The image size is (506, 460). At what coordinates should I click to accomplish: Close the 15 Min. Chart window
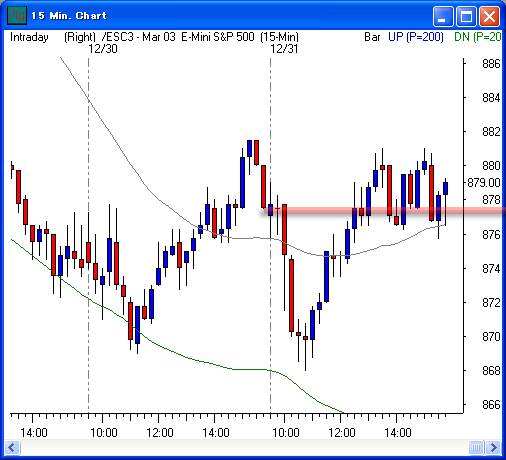coord(489,16)
